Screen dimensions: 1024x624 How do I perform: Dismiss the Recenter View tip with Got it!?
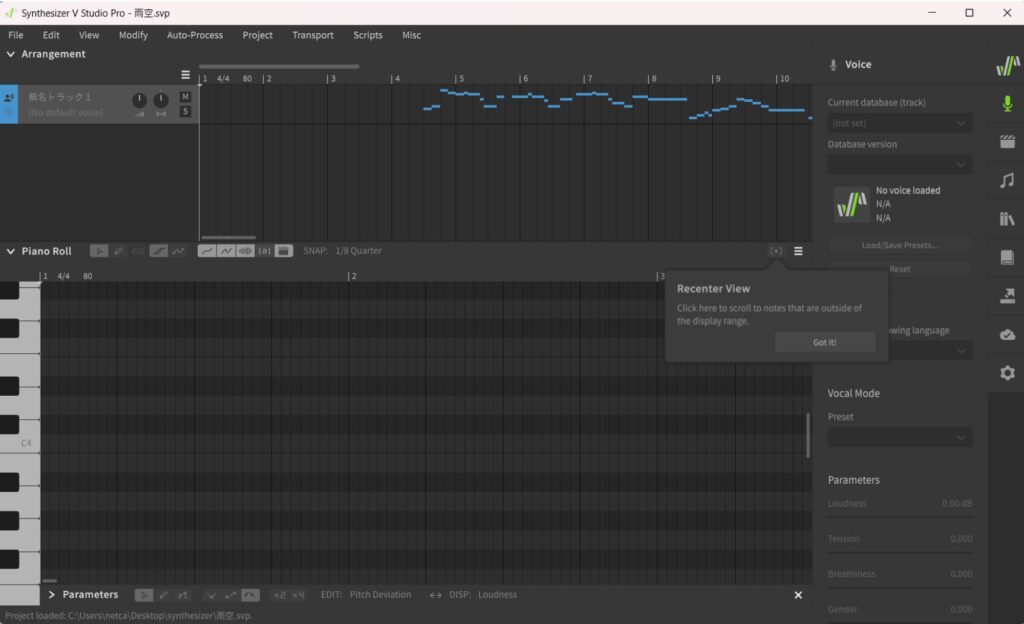(x=825, y=342)
